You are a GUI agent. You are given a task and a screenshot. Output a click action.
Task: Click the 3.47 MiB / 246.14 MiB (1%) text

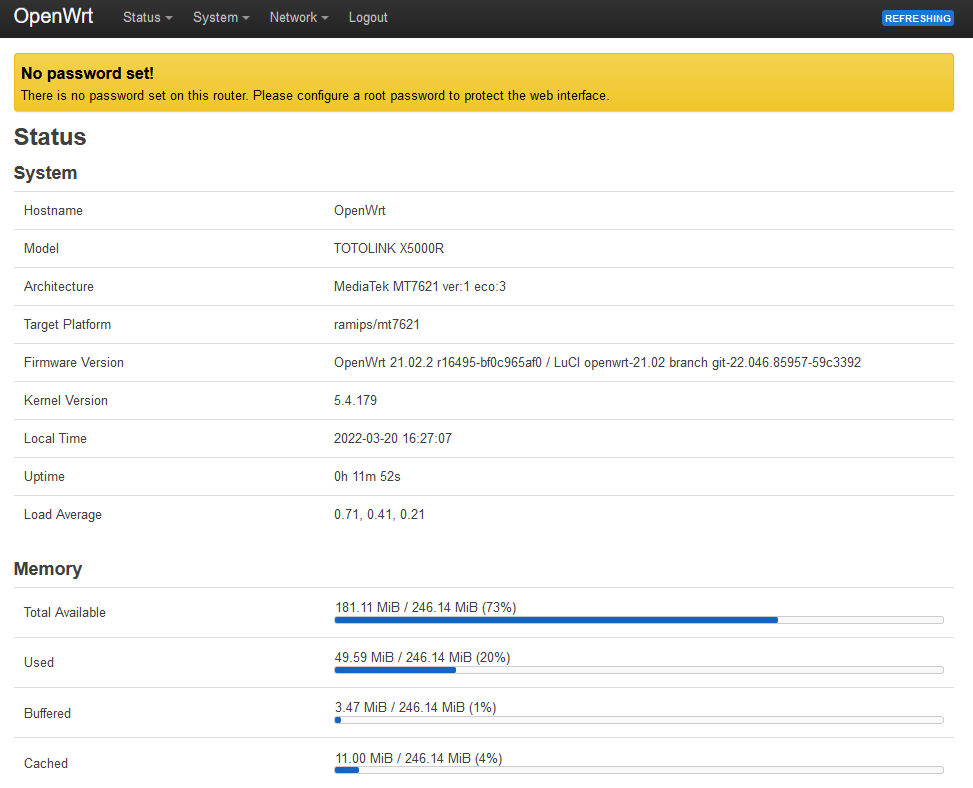coord(416,707)
